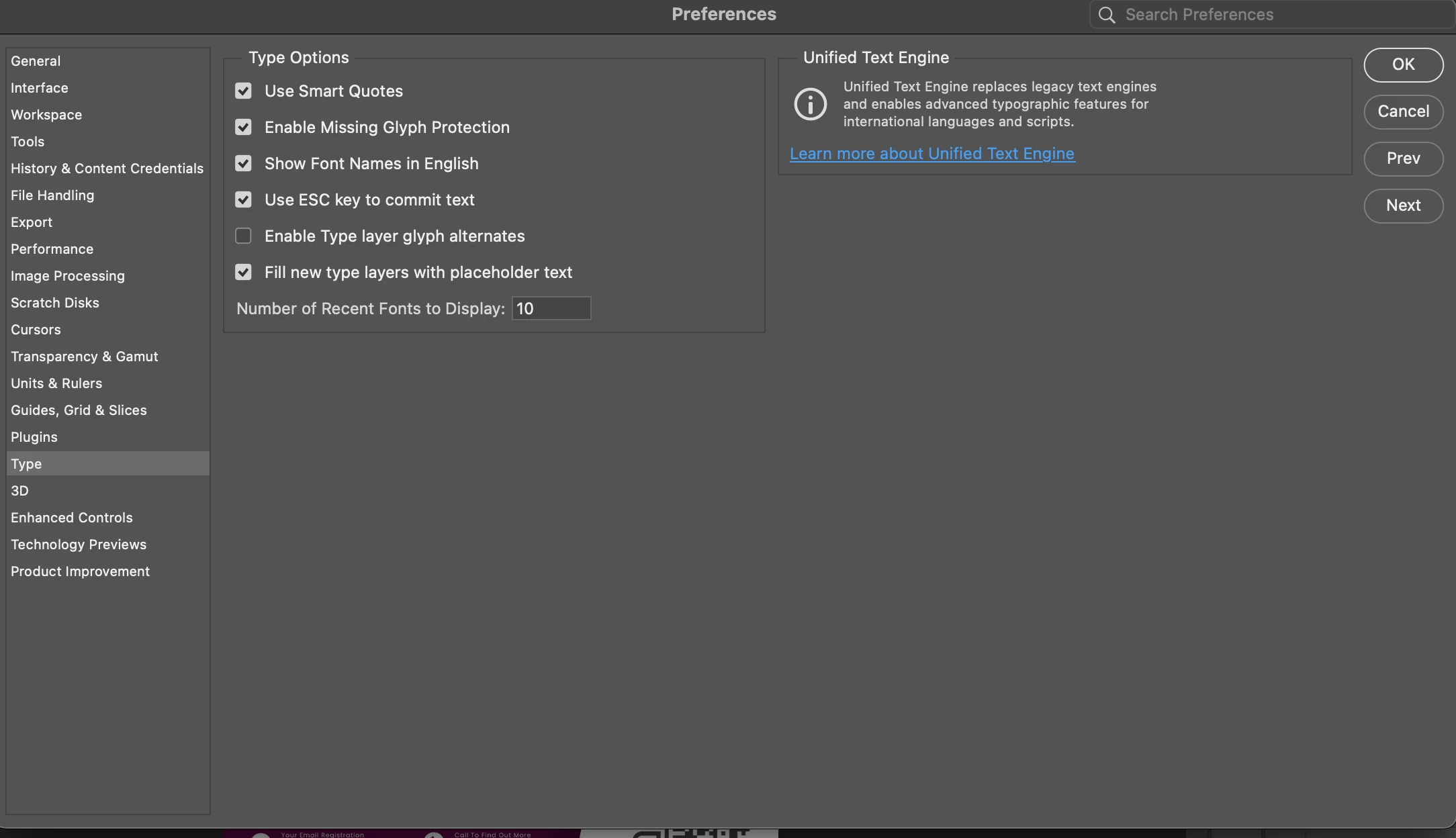Go to previous preferences page with Prev
Viewport: 1456px width, 838px height.
1404,158
